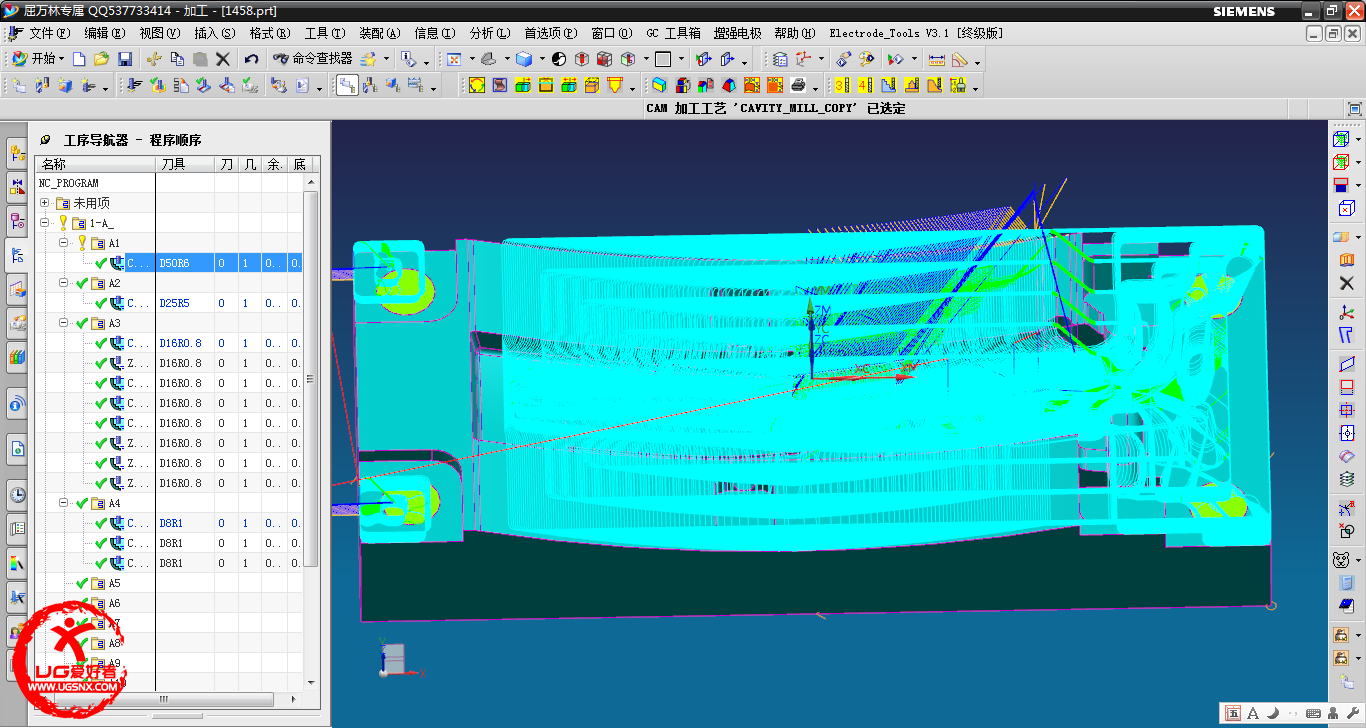Pin the operation navigator panel
The height and width of the screenshot is (728, 1366).
(x=45, y=140)
